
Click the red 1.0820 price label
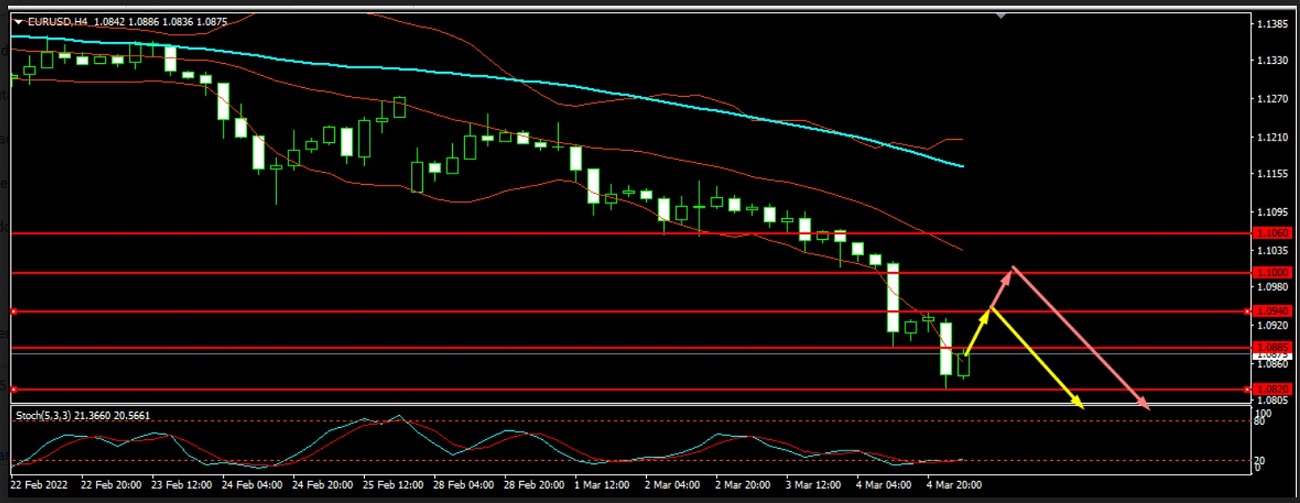[1271, 389]
